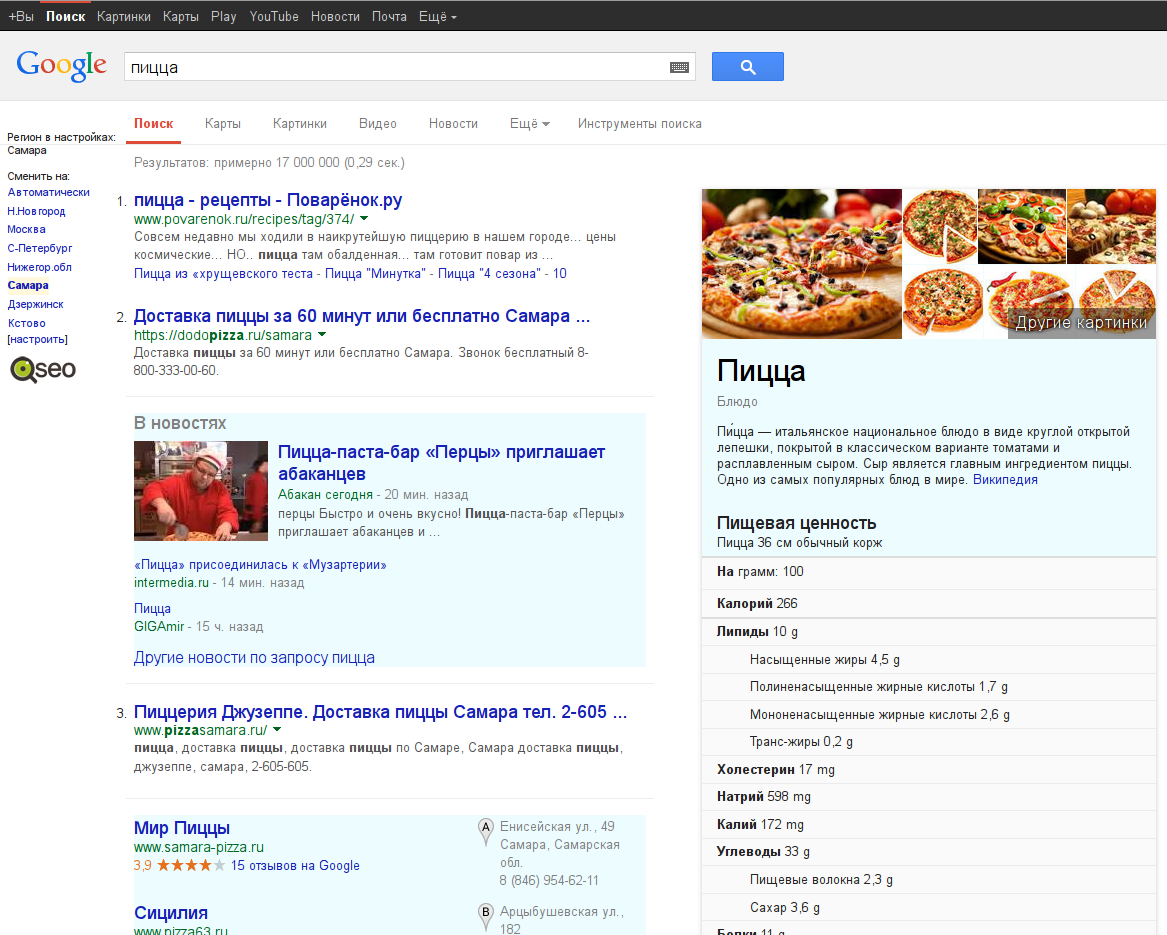
Task: Open 15 отзывов на Google
Action: 295,865
